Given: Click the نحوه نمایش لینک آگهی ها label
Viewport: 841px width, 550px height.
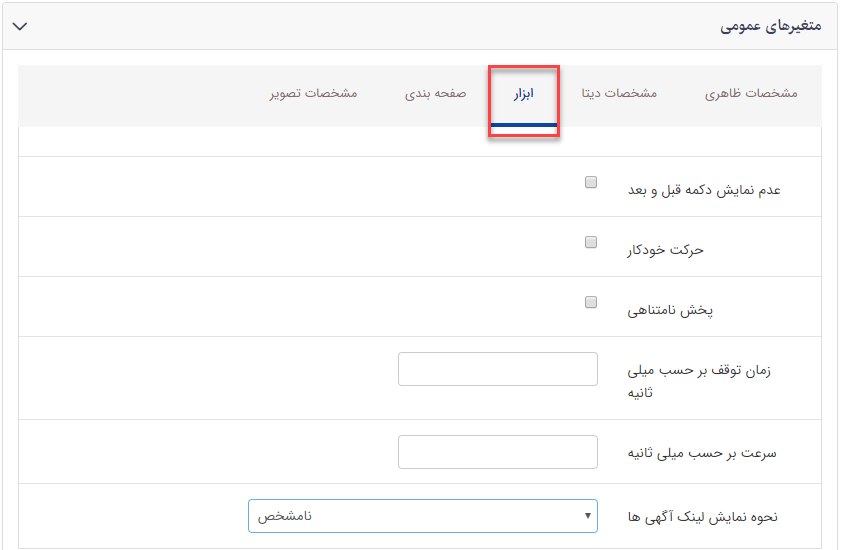Looking at the screenshot, I should 701,517.
